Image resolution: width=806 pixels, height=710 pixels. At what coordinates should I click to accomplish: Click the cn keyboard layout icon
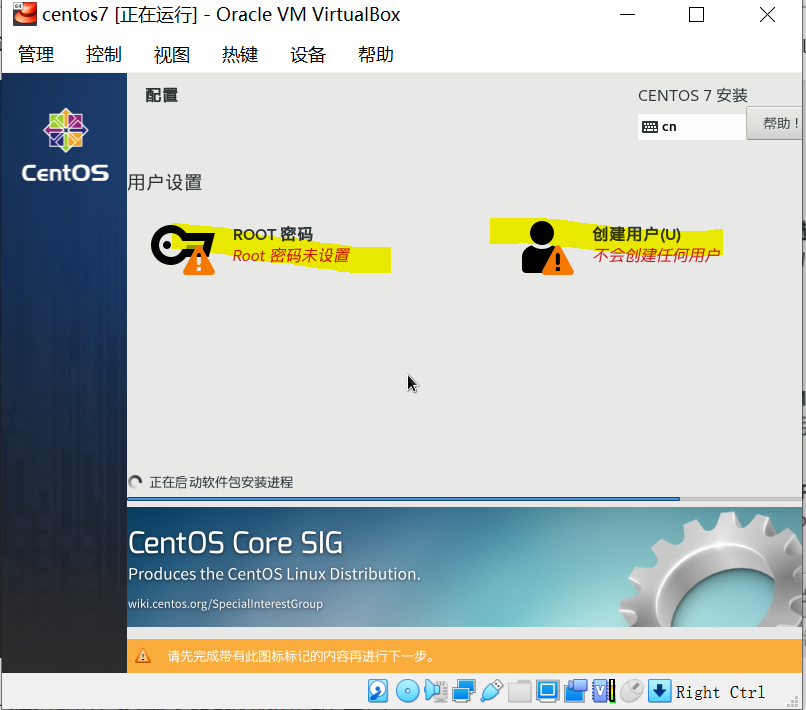click(650, 127)
